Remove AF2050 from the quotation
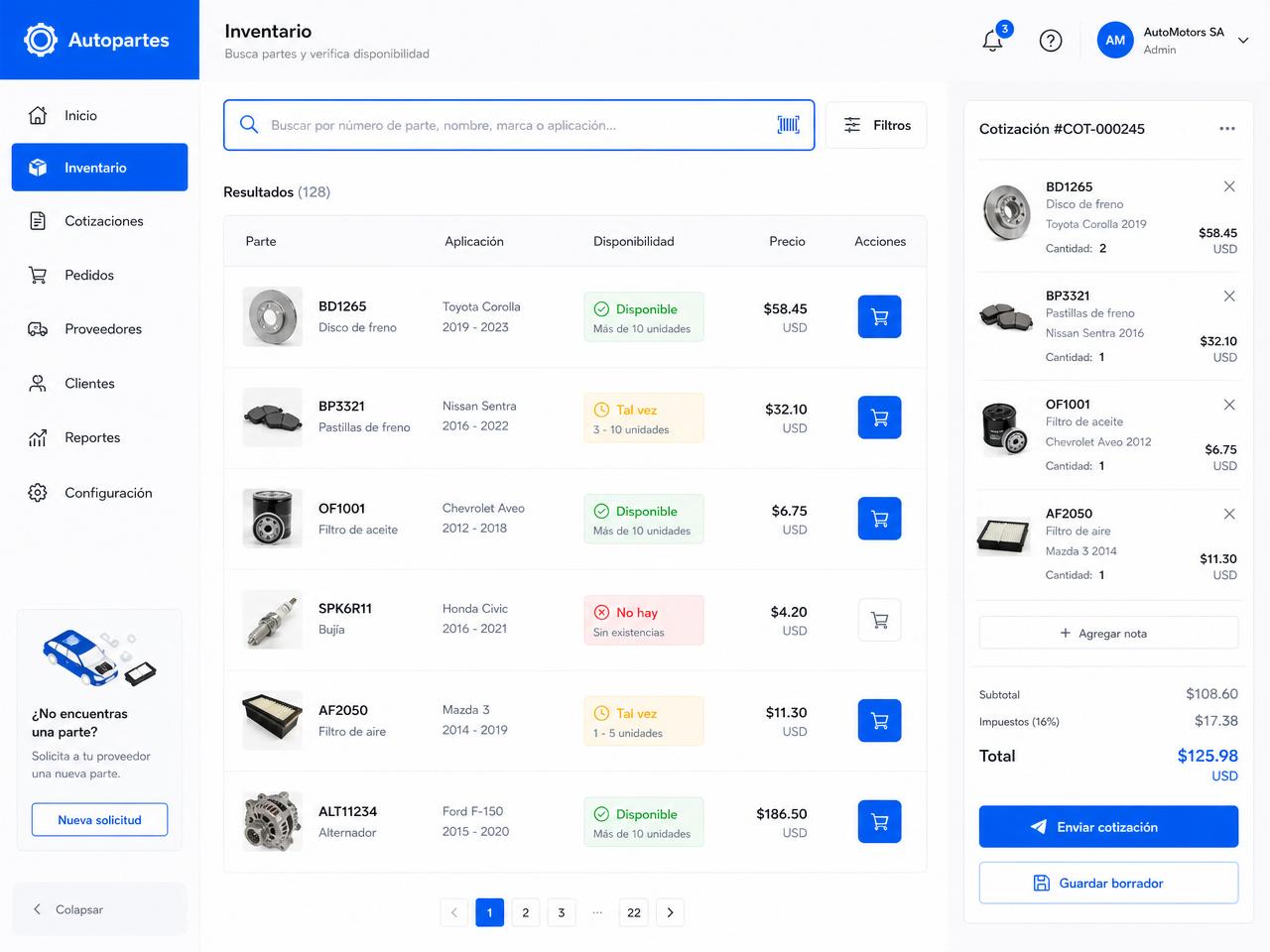The image size is (1270, 952). 1229,514
